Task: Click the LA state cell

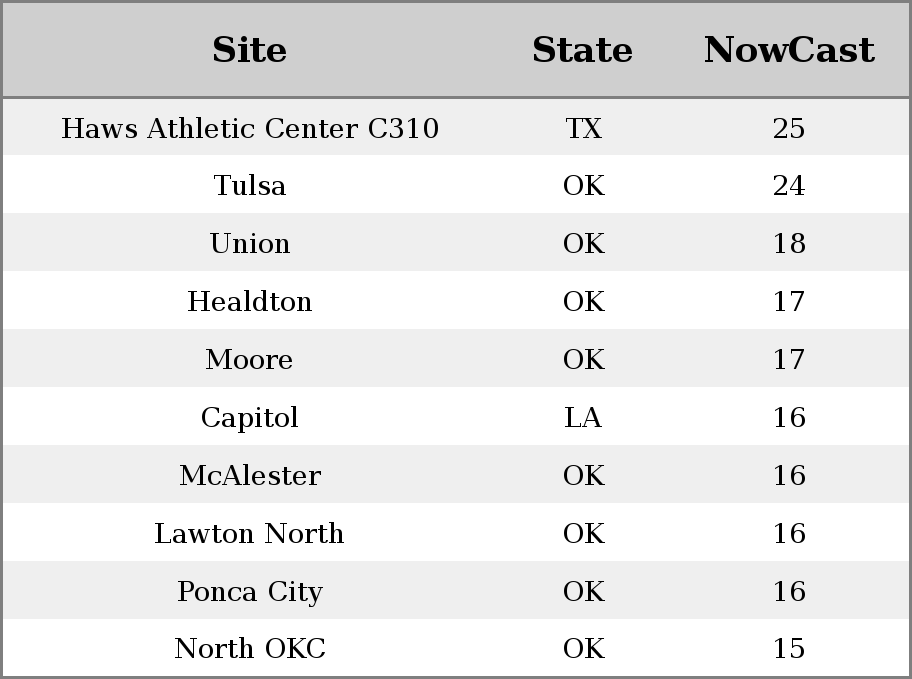Action: pos(583,418)
